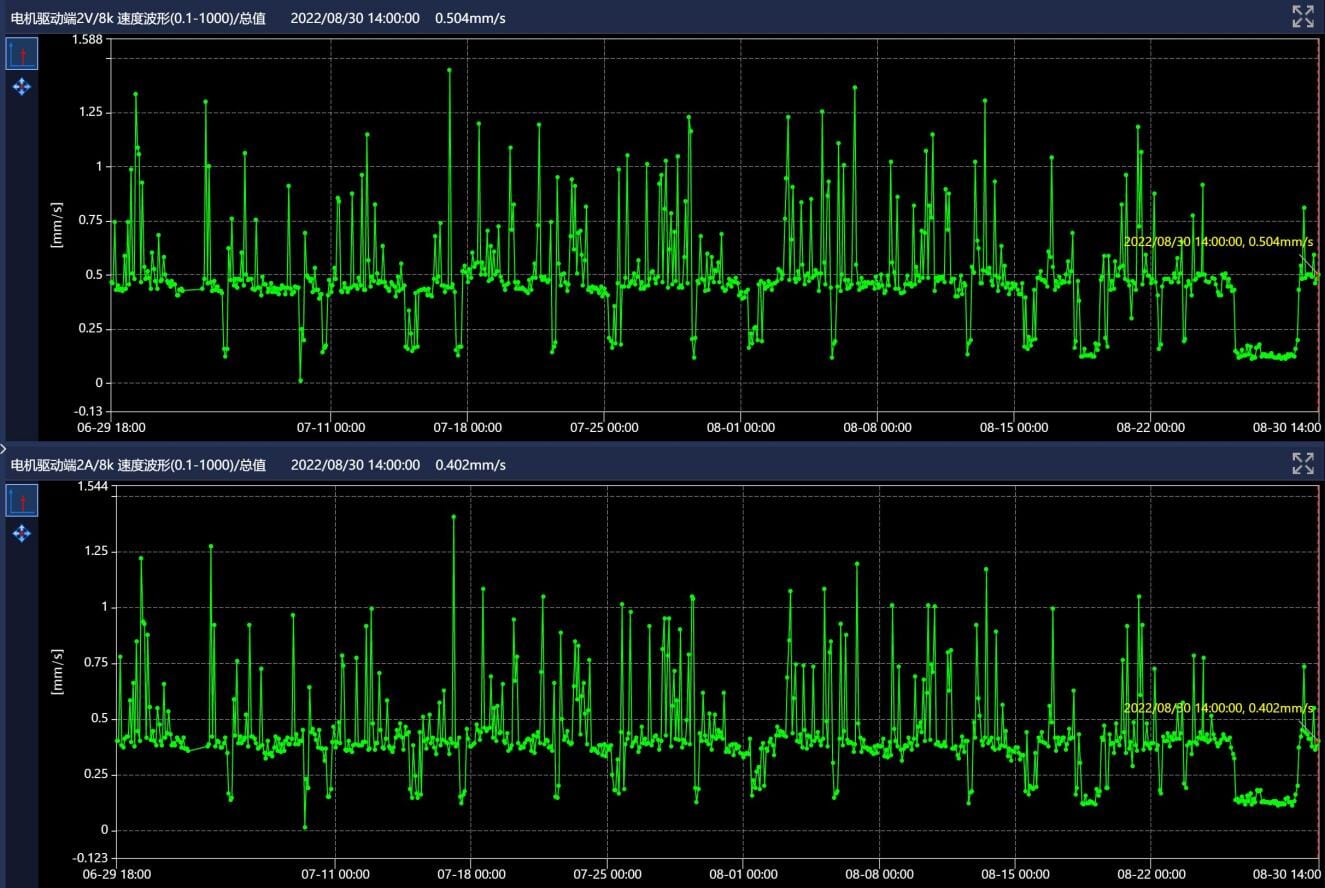Toggle the axis cursor tool in top chart

click(x=21, y=53)
